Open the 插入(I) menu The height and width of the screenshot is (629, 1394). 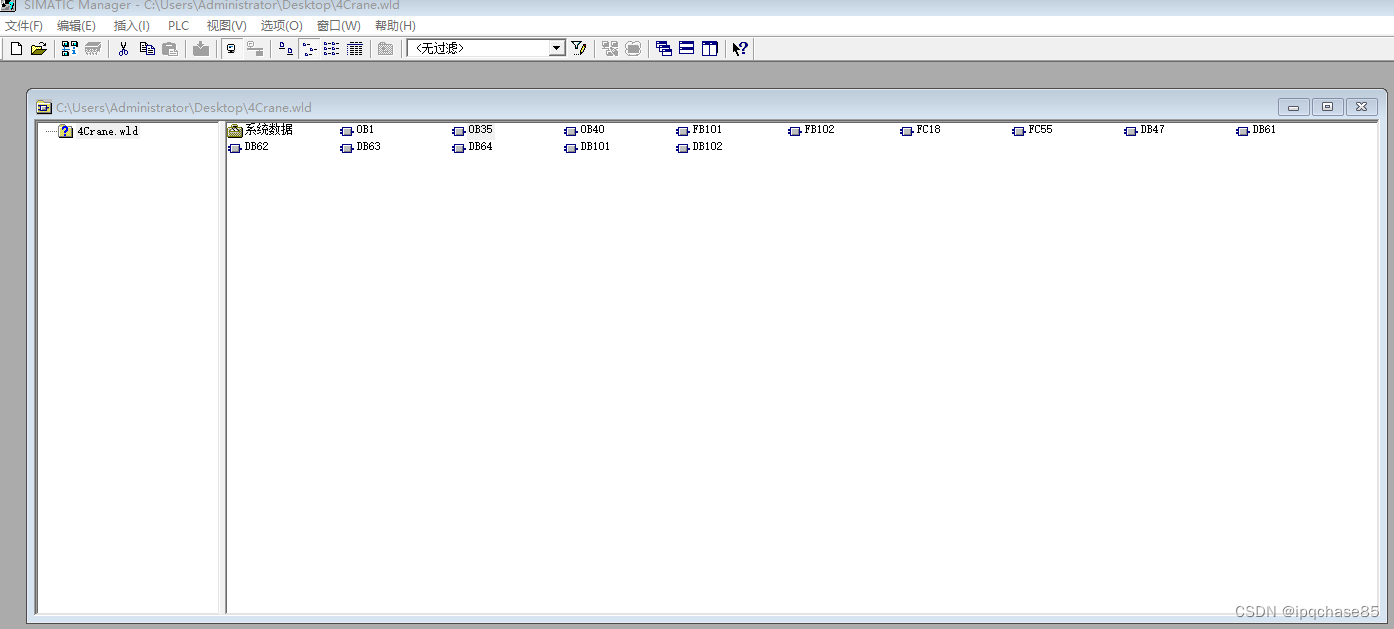click(132, 26)
